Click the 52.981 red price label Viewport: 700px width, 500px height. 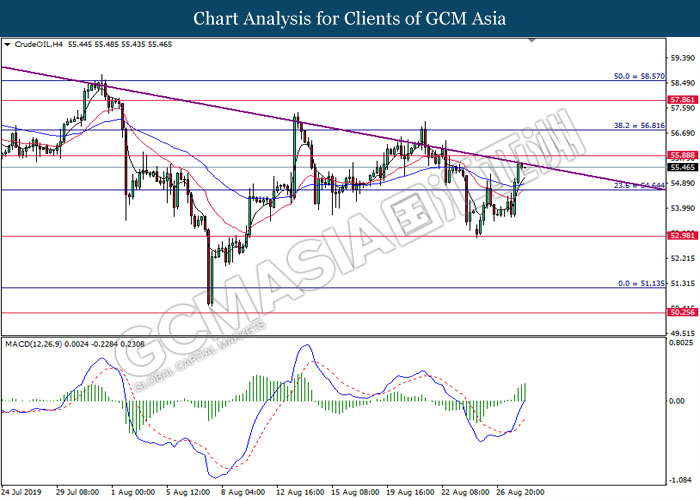click(x=682, y=235)
